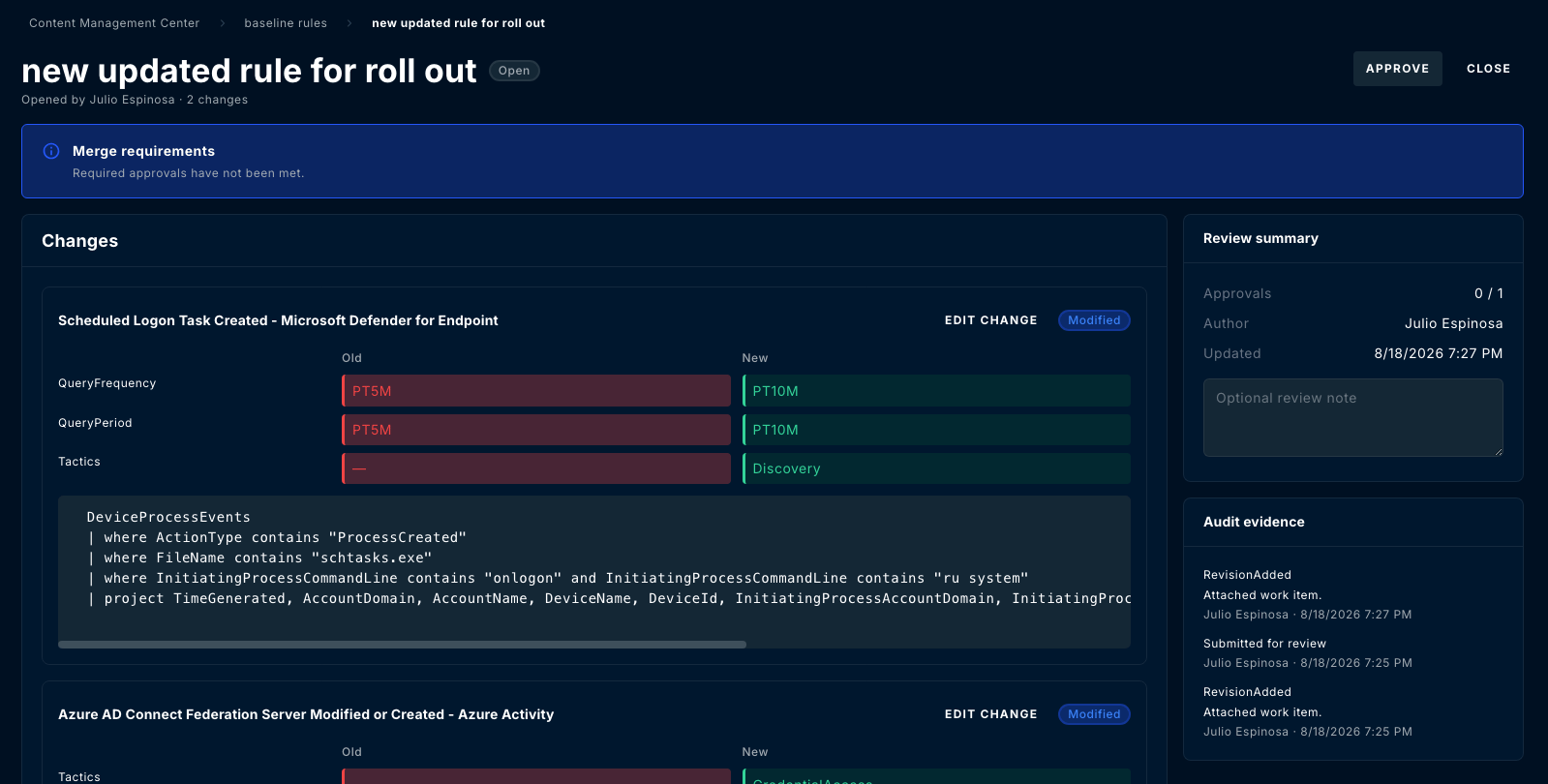Image resolution: width=1548 pixels, height=784 pixels.
Task: Click the Scheduled Logon Task Created rule title
Action: (x=278, y=320)
